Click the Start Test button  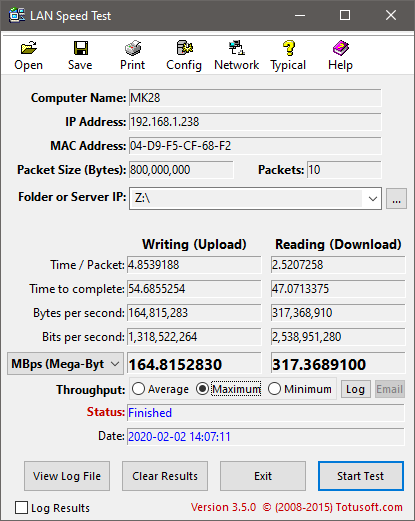click(x=361, y=476)
